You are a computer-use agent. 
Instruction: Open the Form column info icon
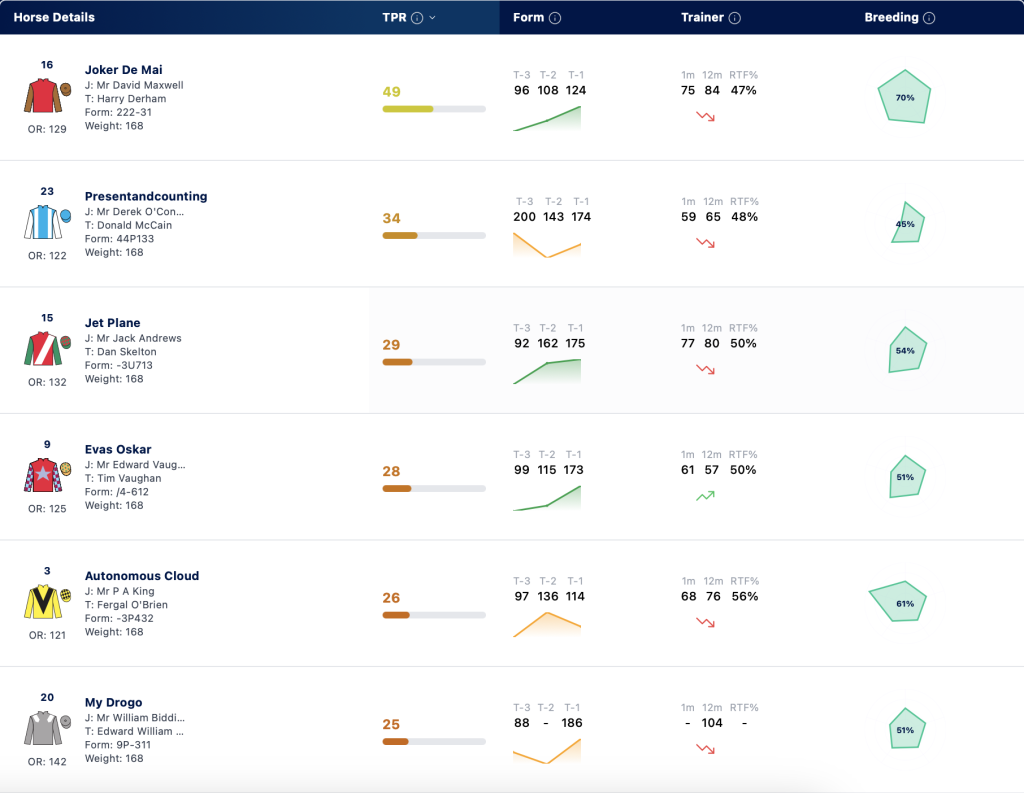[554, 18]
